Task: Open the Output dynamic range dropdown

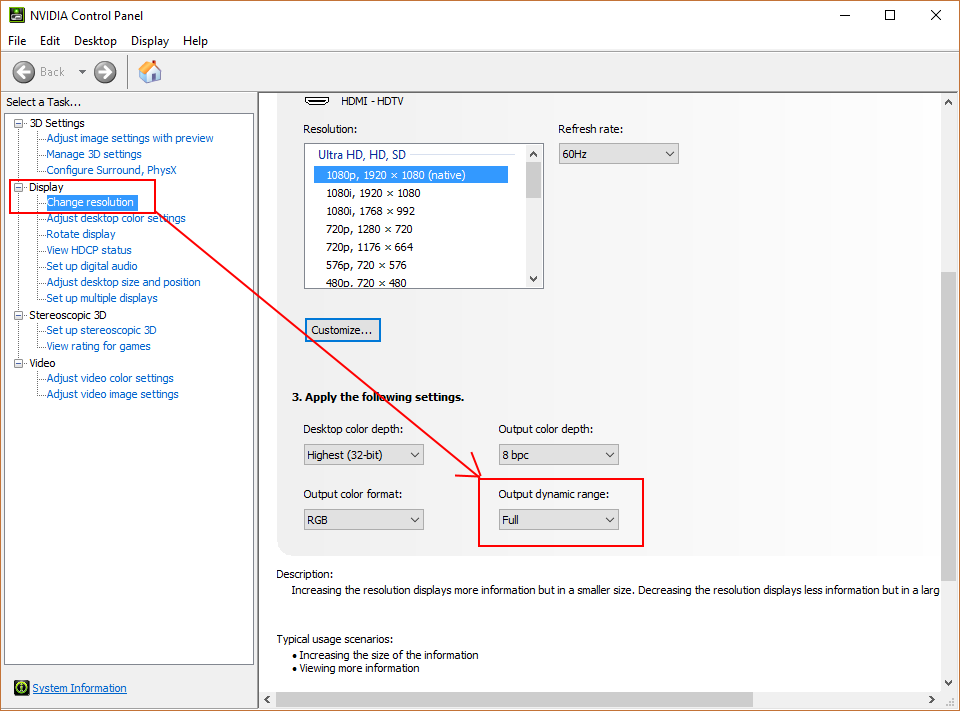Action: (x=558, y=520)
